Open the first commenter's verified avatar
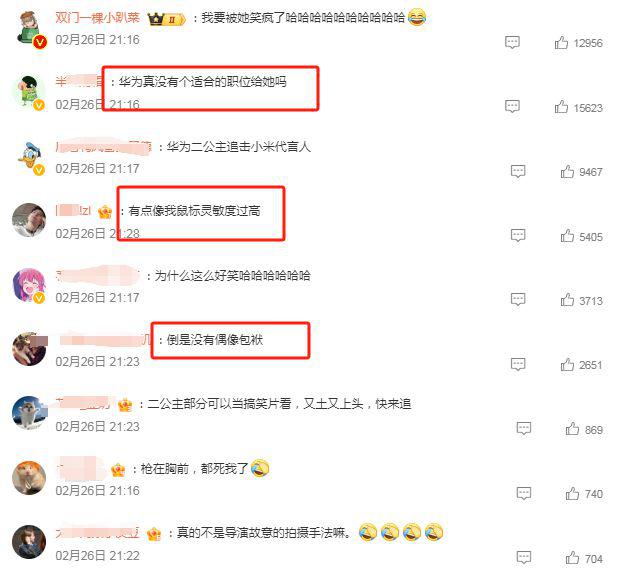The height and width of the screenshot is (576, 619). tap(31, 29)
